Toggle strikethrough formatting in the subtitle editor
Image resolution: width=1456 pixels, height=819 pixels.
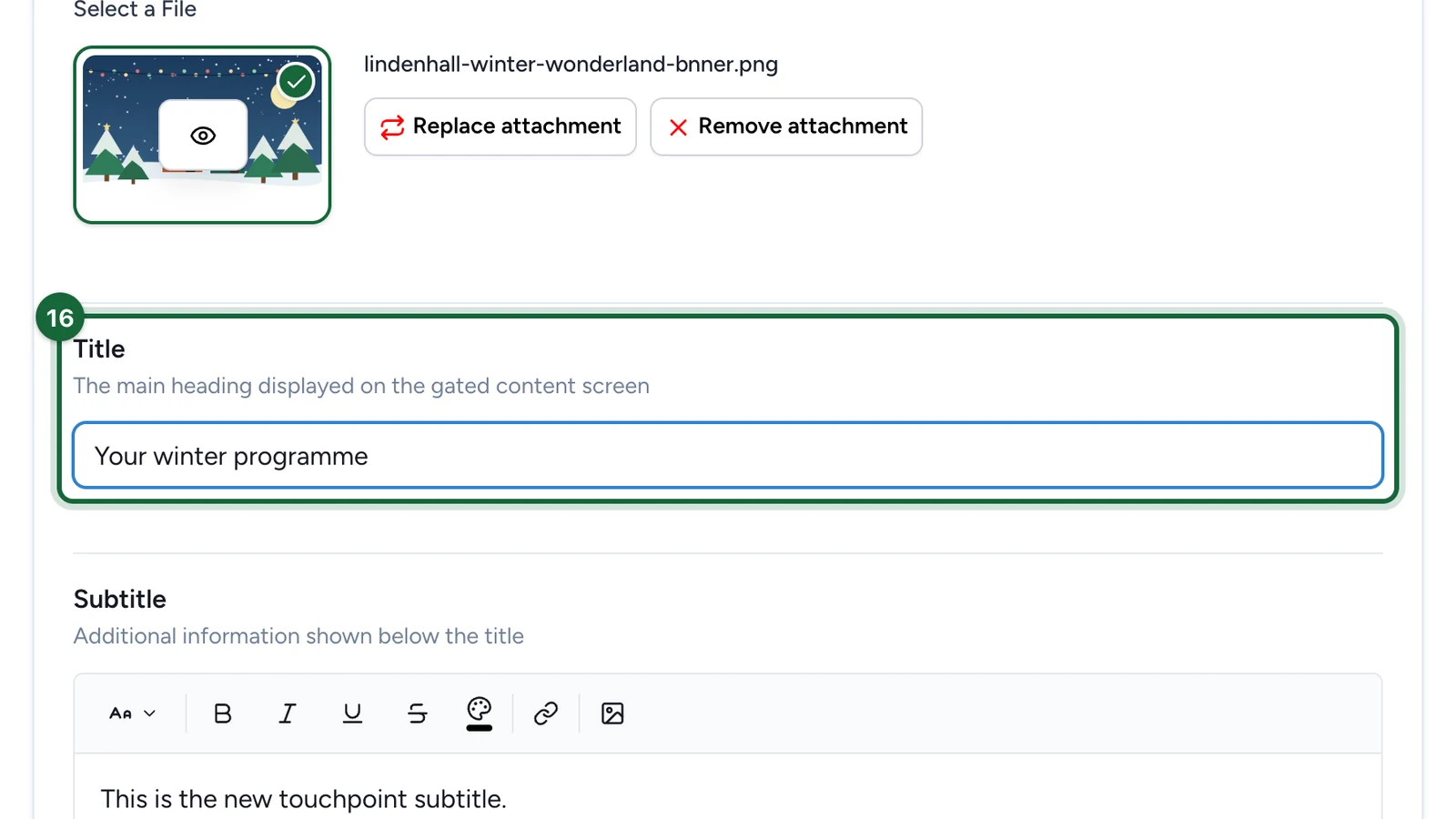[x=418, y=713]
